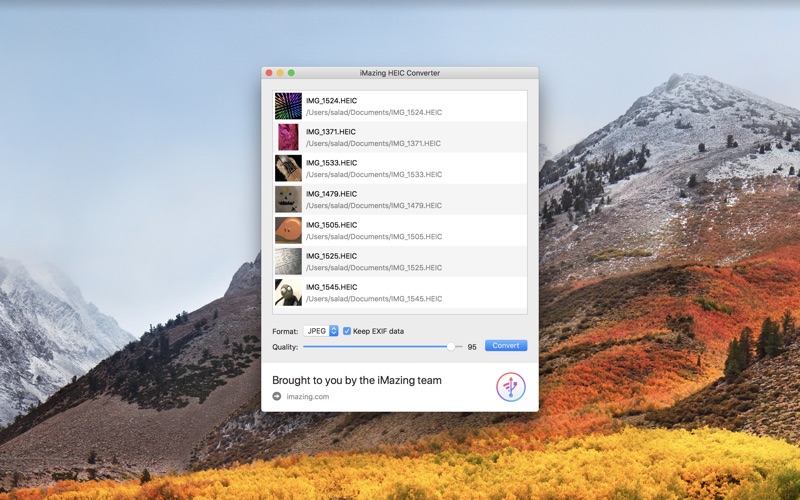The image size is (800, 500).
Task: Click path /Users/salad/Documents/IMG_1525.HEIC
Action: 374,268
